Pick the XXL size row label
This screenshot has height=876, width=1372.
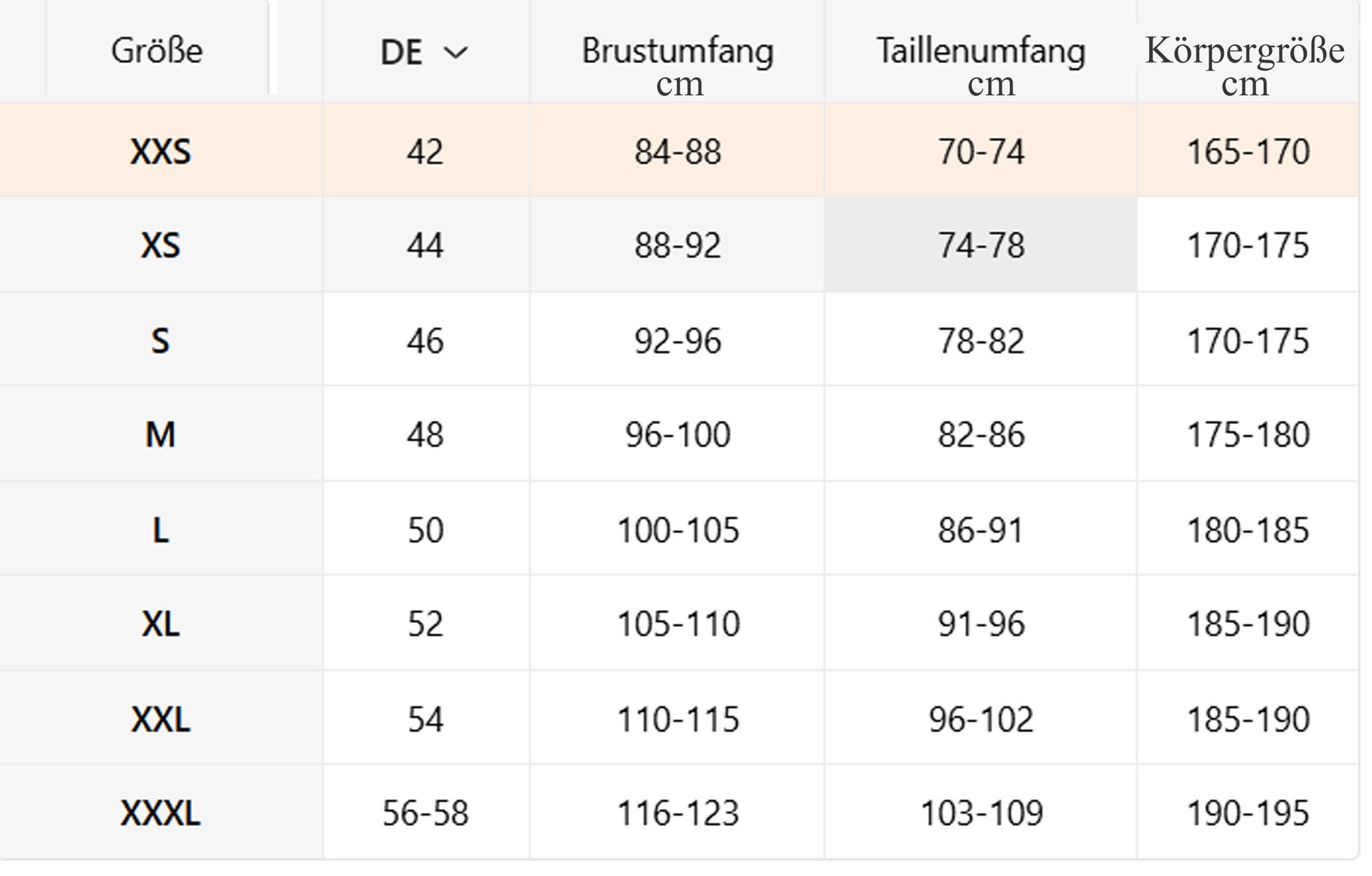(x=161, y=719)
